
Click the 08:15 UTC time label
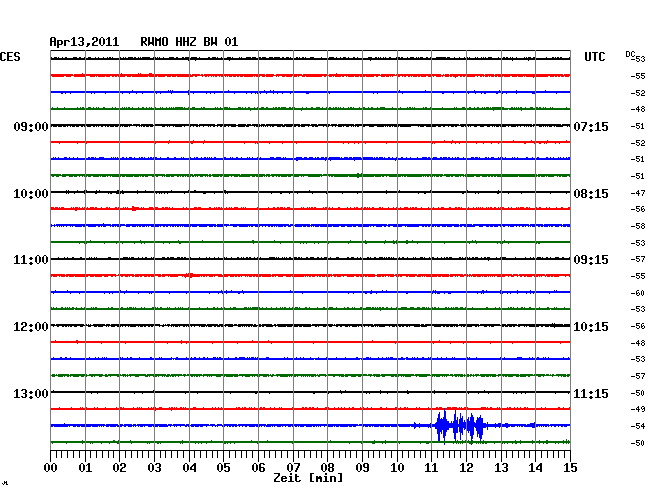click(x=591, y=194)
